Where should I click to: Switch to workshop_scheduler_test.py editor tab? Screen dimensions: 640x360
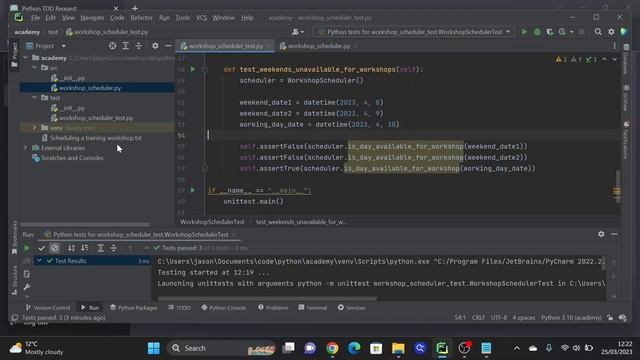226,46
